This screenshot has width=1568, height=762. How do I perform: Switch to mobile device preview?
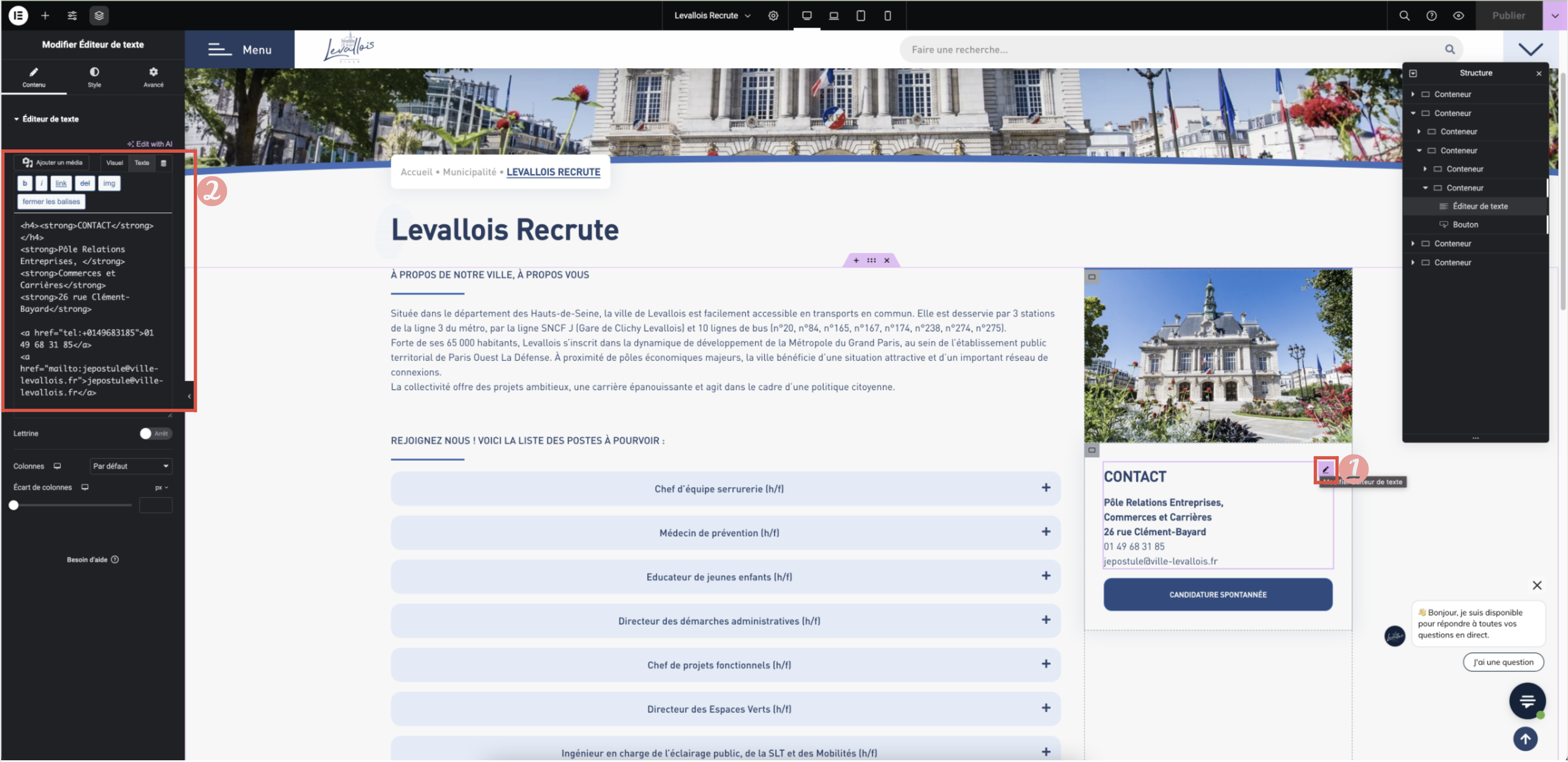pos(887,15)
